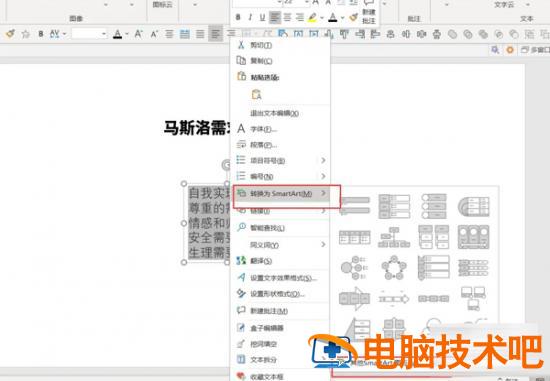
Task: Open the font size dropdown in mini toolbar
Action: (x=307, y=2)
